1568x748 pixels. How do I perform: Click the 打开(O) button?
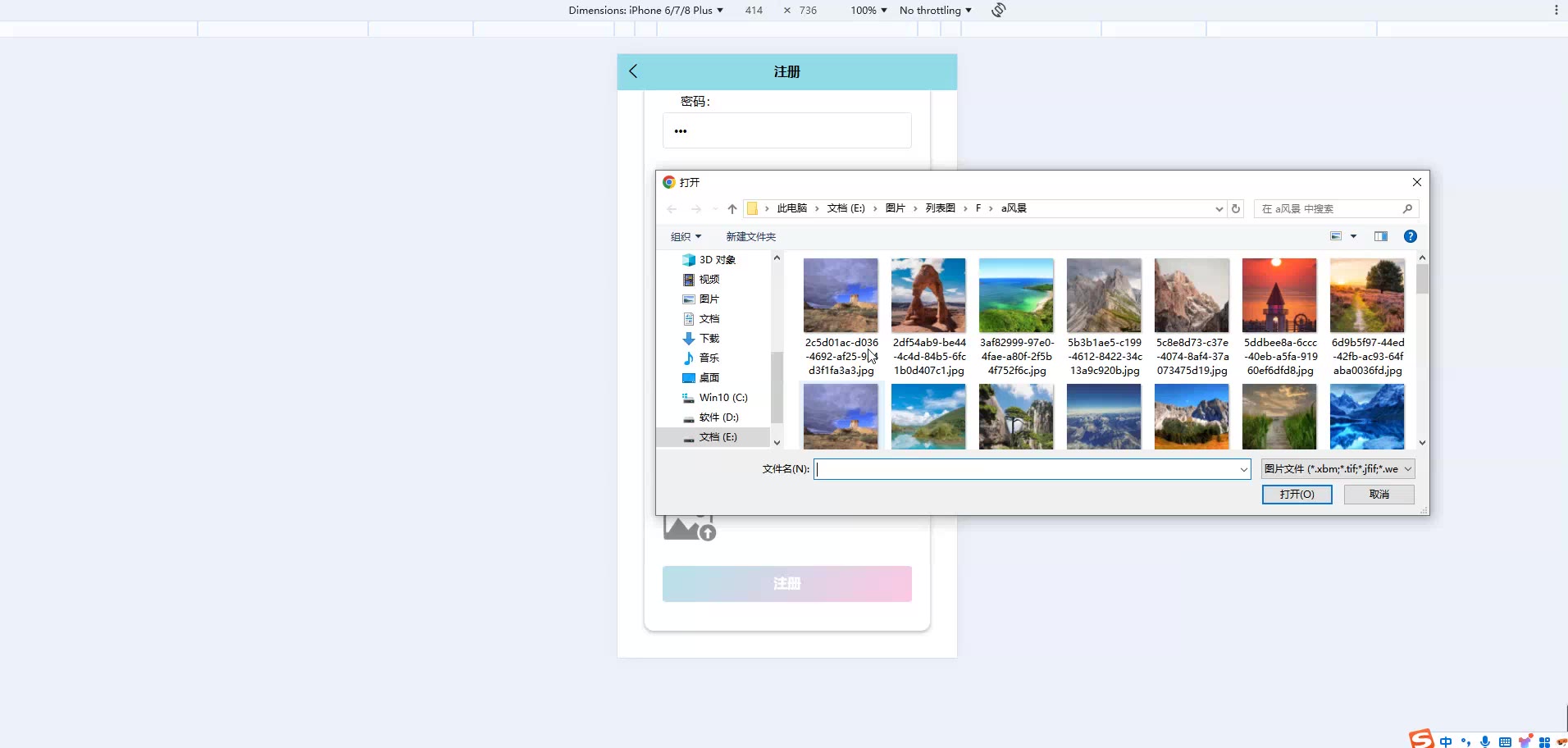pyautogui.click(x=1297, y=495)
